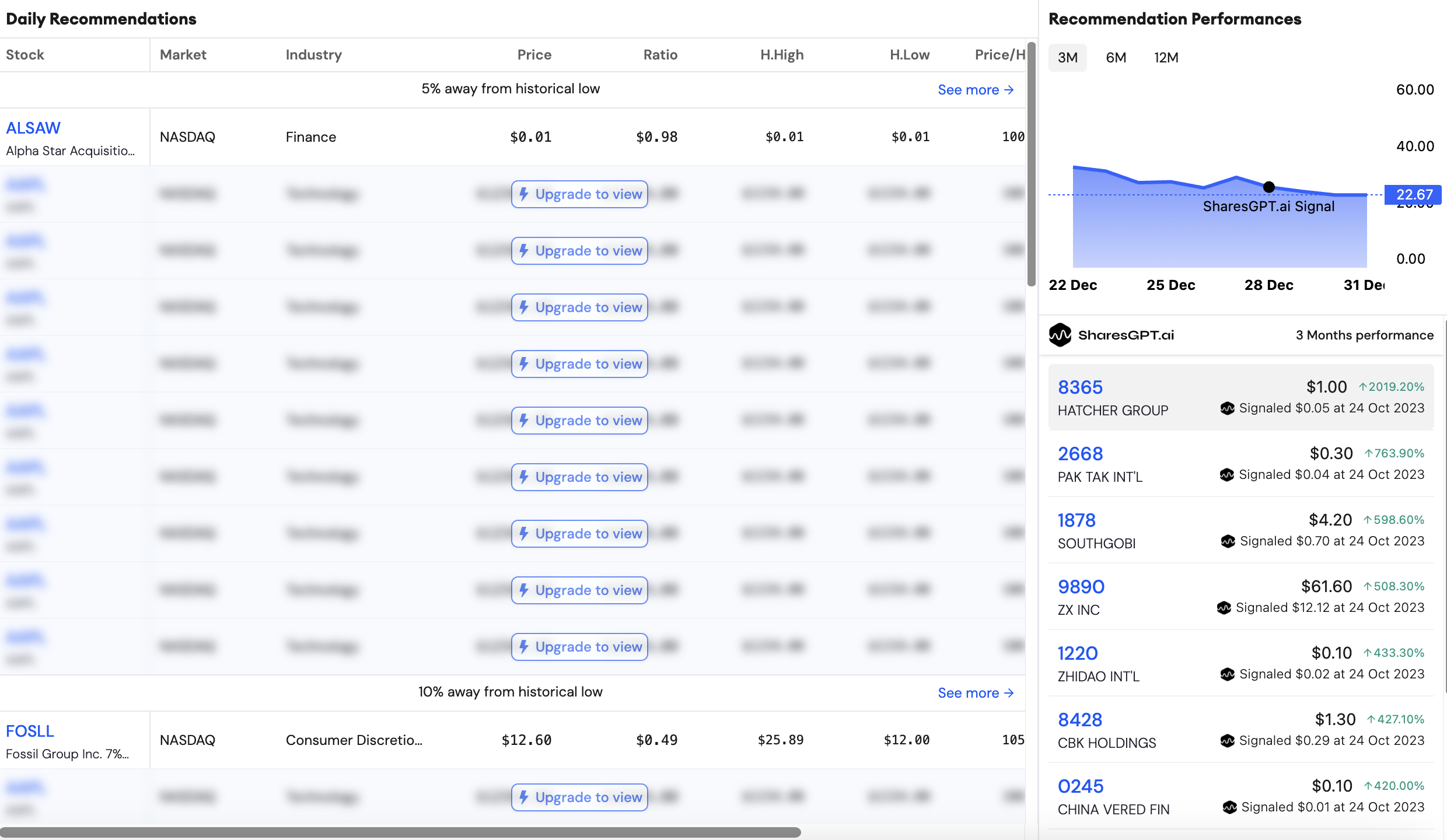
Task: Click the Ratio column header
Action: (x=660, y=55)
